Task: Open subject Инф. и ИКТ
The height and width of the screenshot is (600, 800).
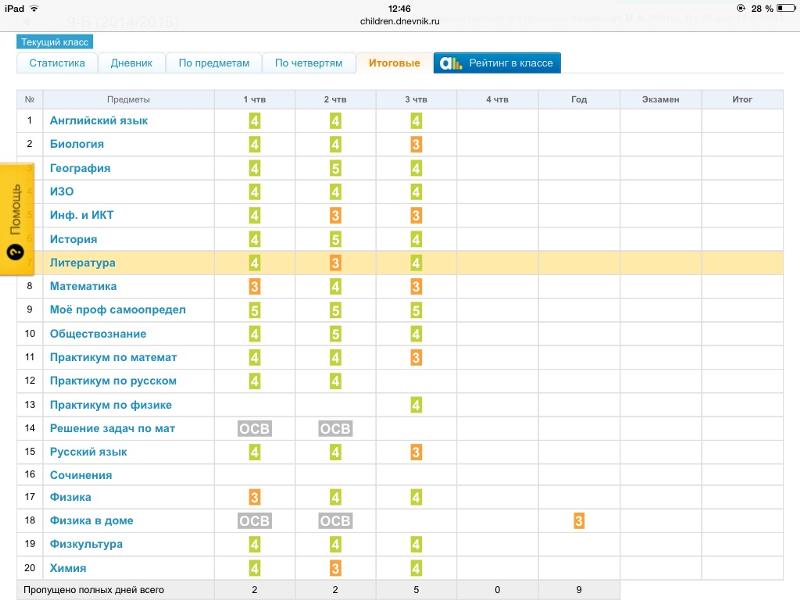Action: 82,215
